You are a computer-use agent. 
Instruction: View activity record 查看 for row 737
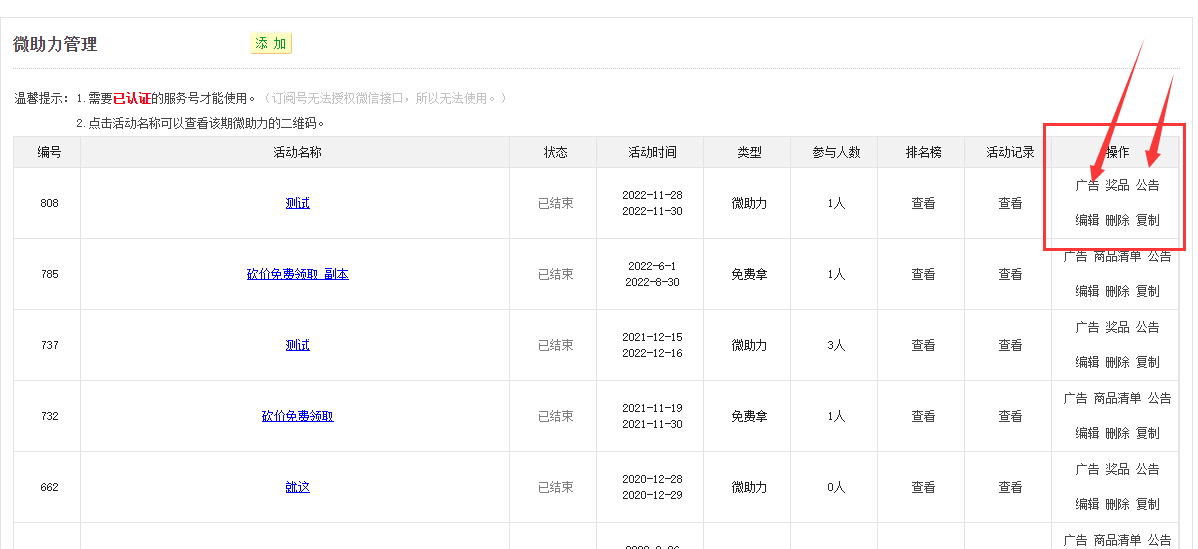tap(1010, 345)
